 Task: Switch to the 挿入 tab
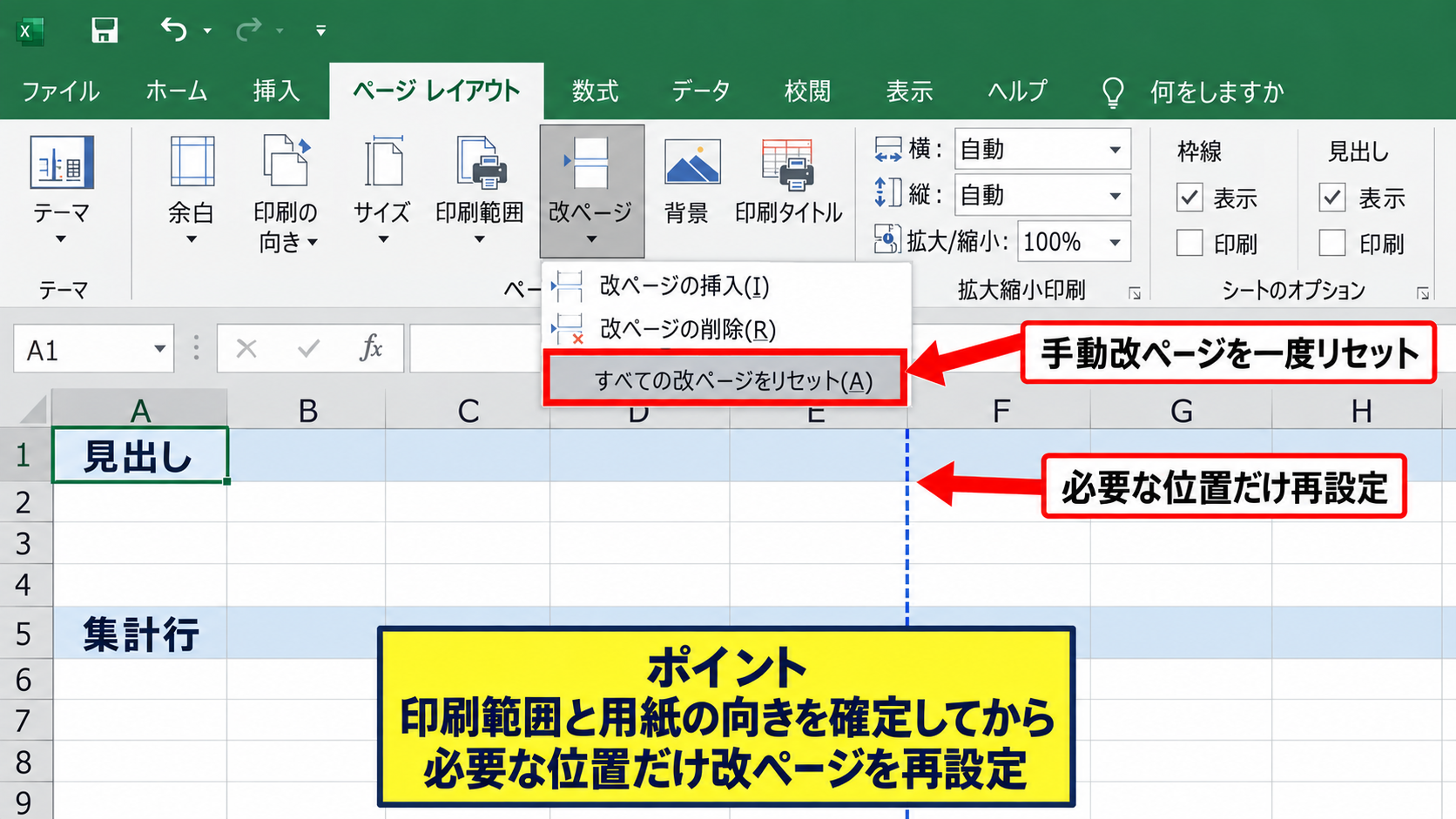click(x=276, y=91)
